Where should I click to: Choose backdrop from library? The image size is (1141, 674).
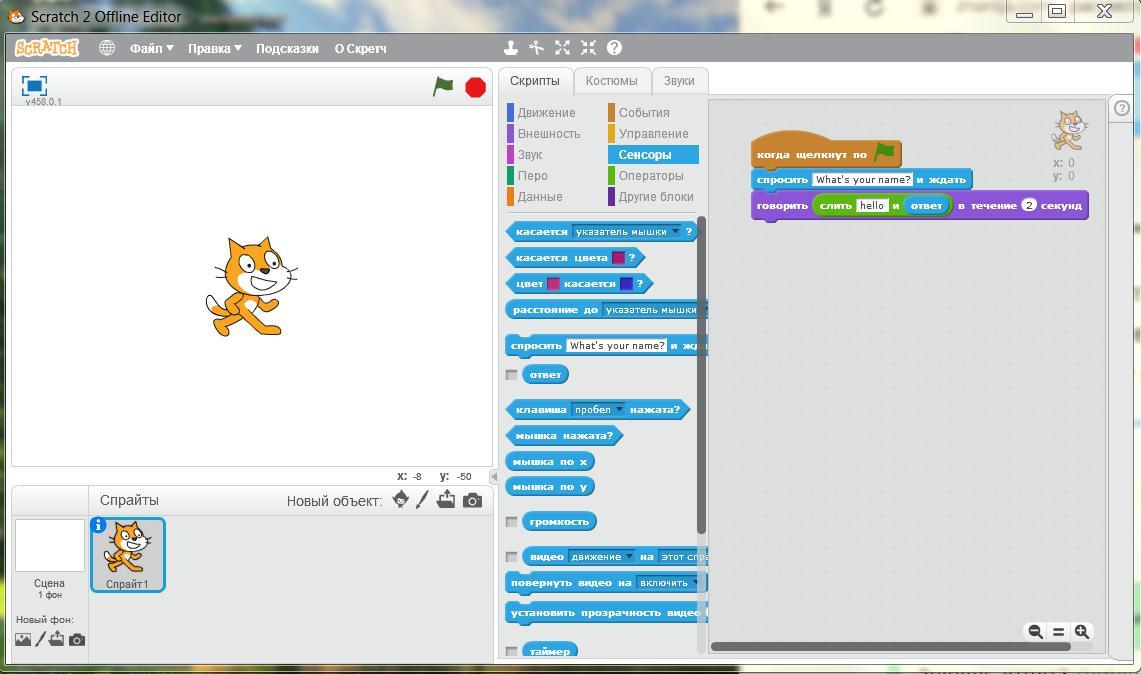click(23, 640)
